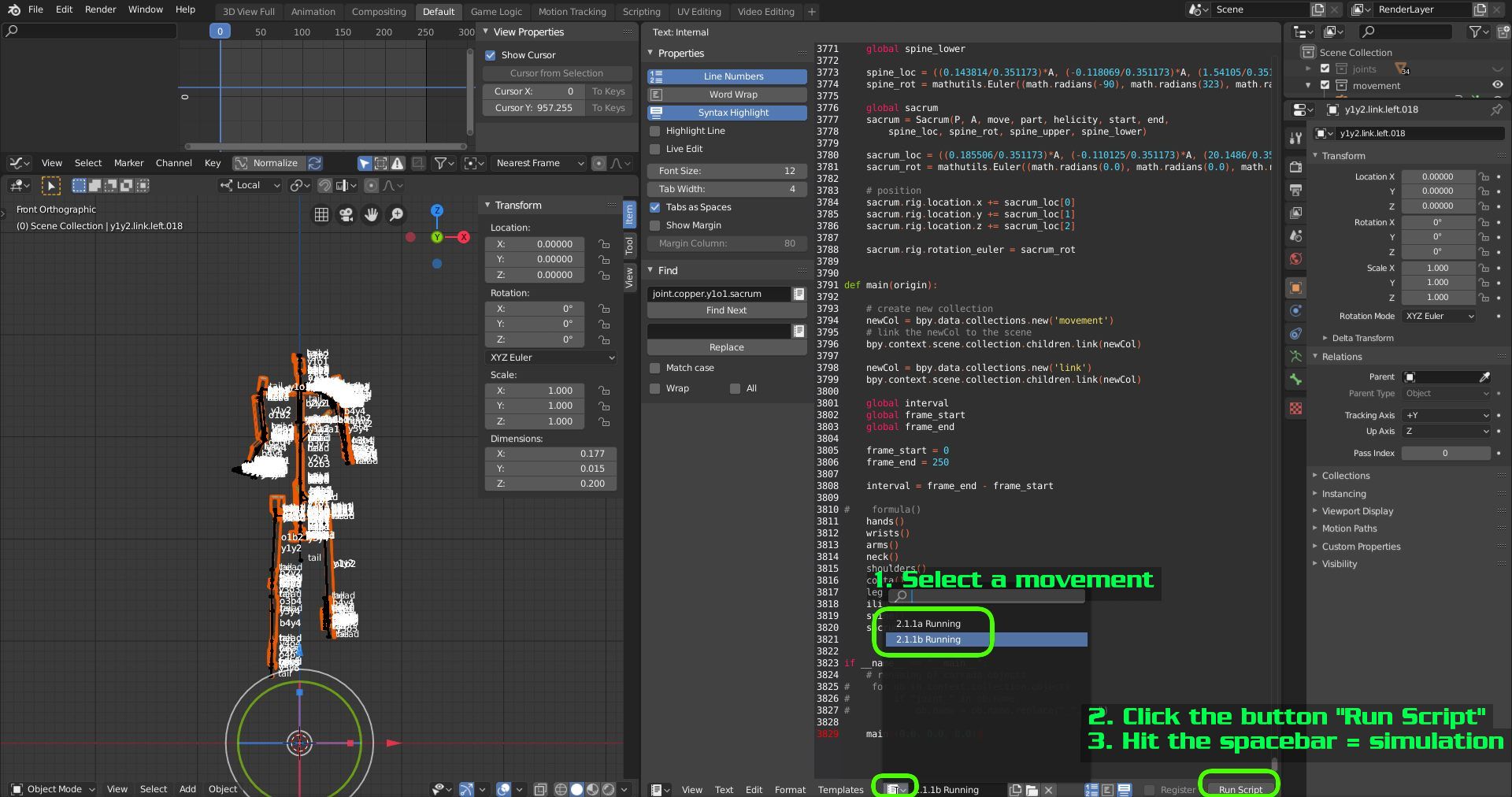Click the pan hand icon in viewport

[371, 215]
